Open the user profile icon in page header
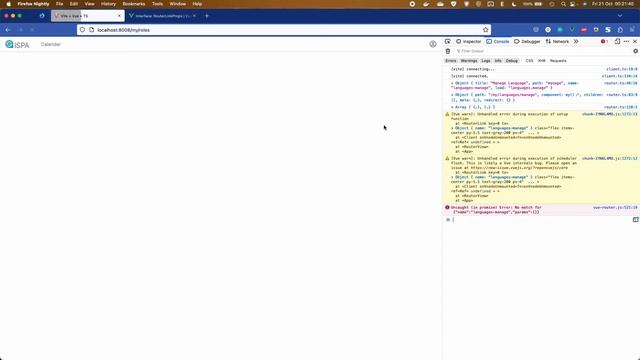The height and width of the screenshot is (360, 640). tap(433, 44)
